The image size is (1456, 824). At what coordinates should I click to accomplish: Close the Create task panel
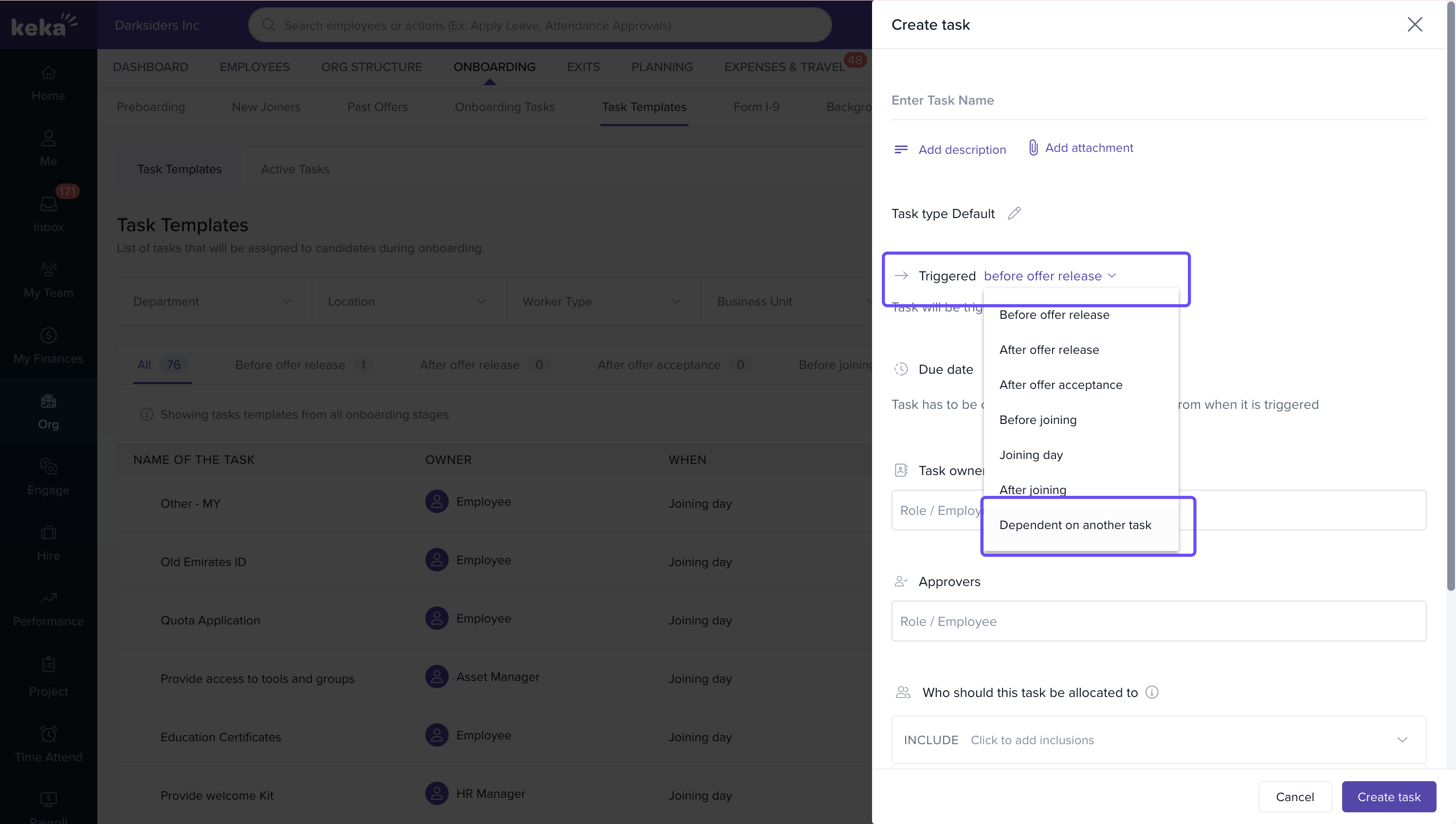[x=1414, y=24]
